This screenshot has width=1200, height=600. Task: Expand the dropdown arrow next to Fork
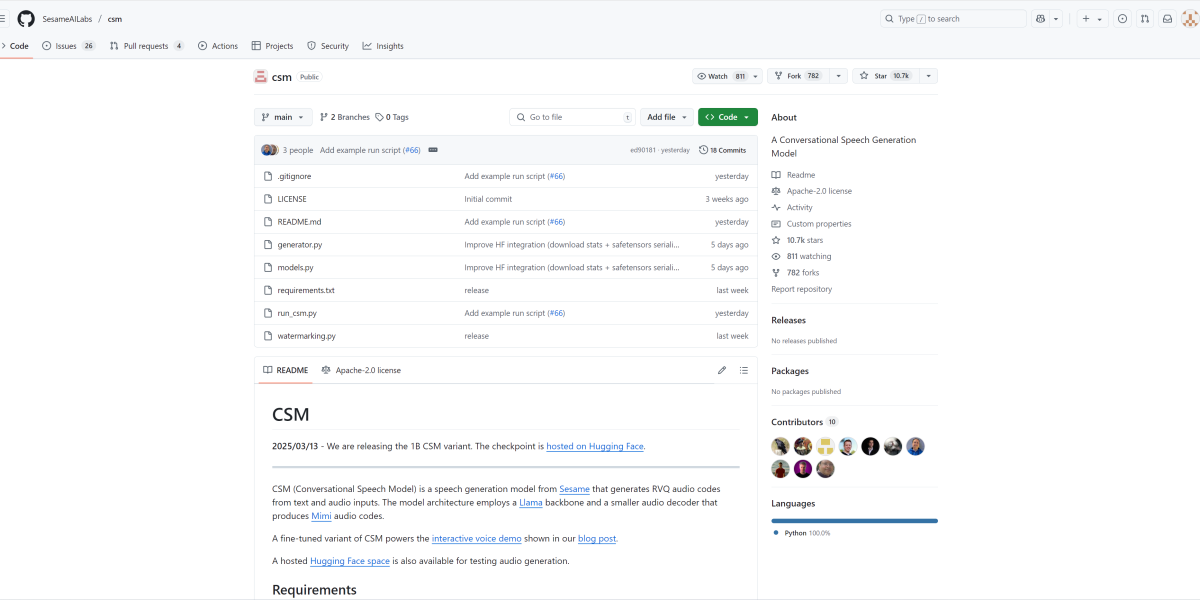pos(838,76)
